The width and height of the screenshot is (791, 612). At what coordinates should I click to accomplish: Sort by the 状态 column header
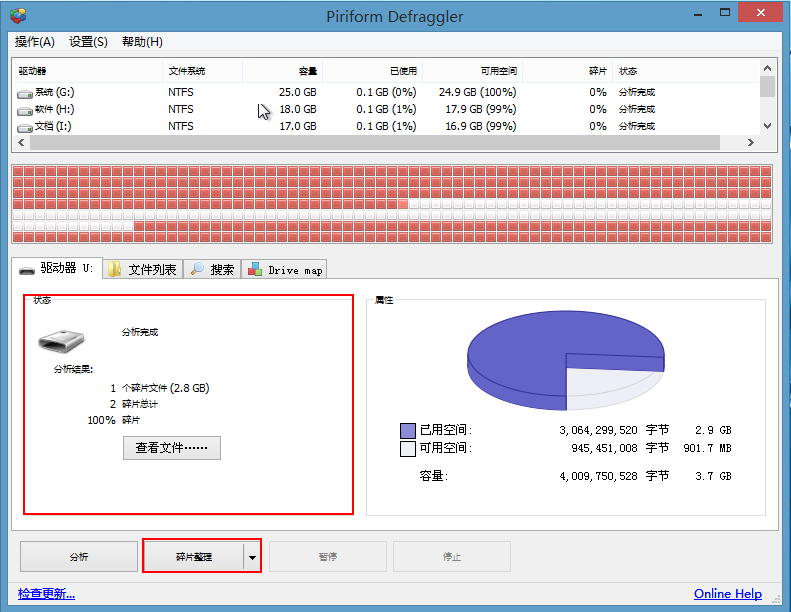686,71
